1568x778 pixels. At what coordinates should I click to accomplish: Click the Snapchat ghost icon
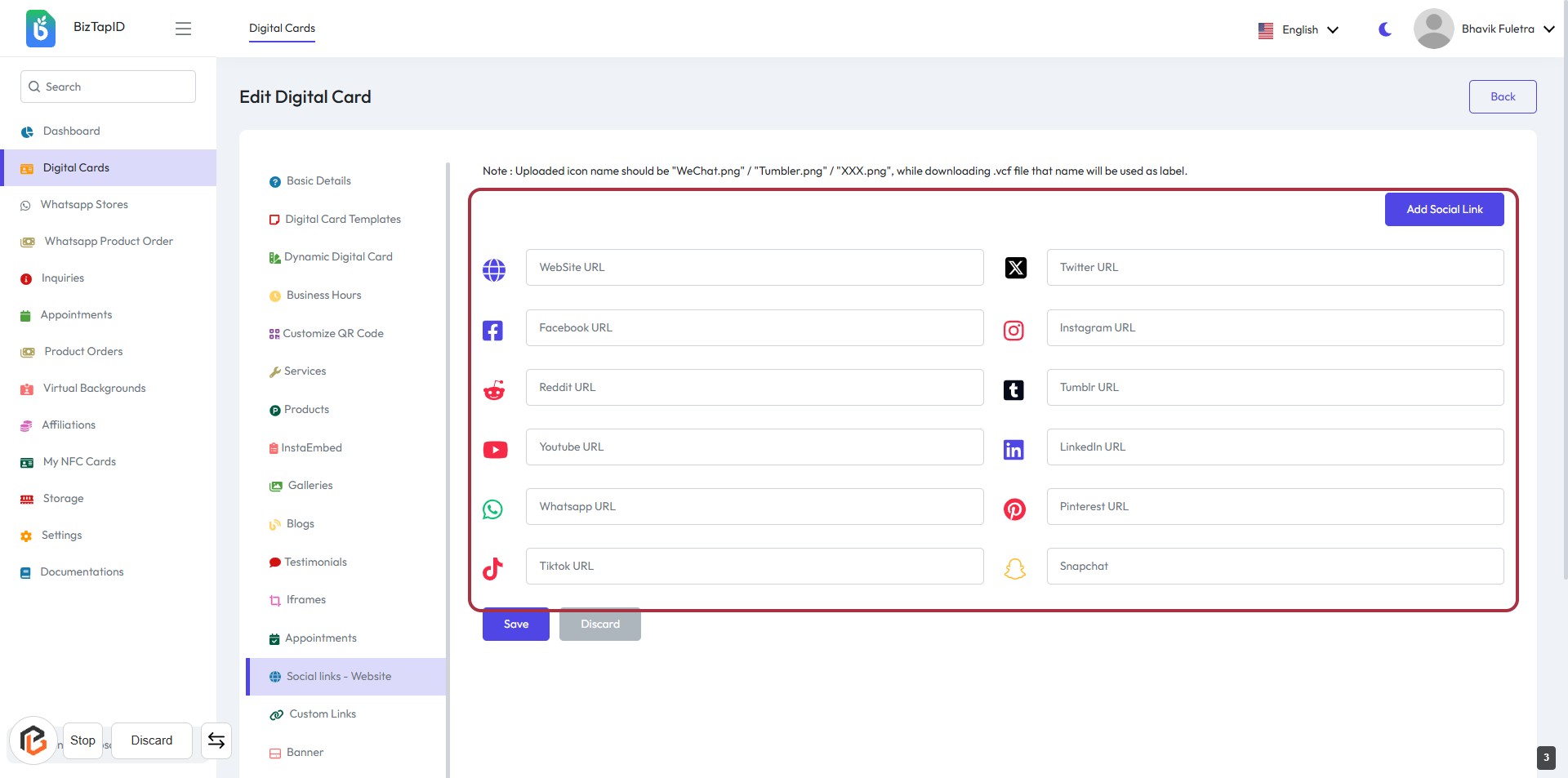coord(1014,568)
